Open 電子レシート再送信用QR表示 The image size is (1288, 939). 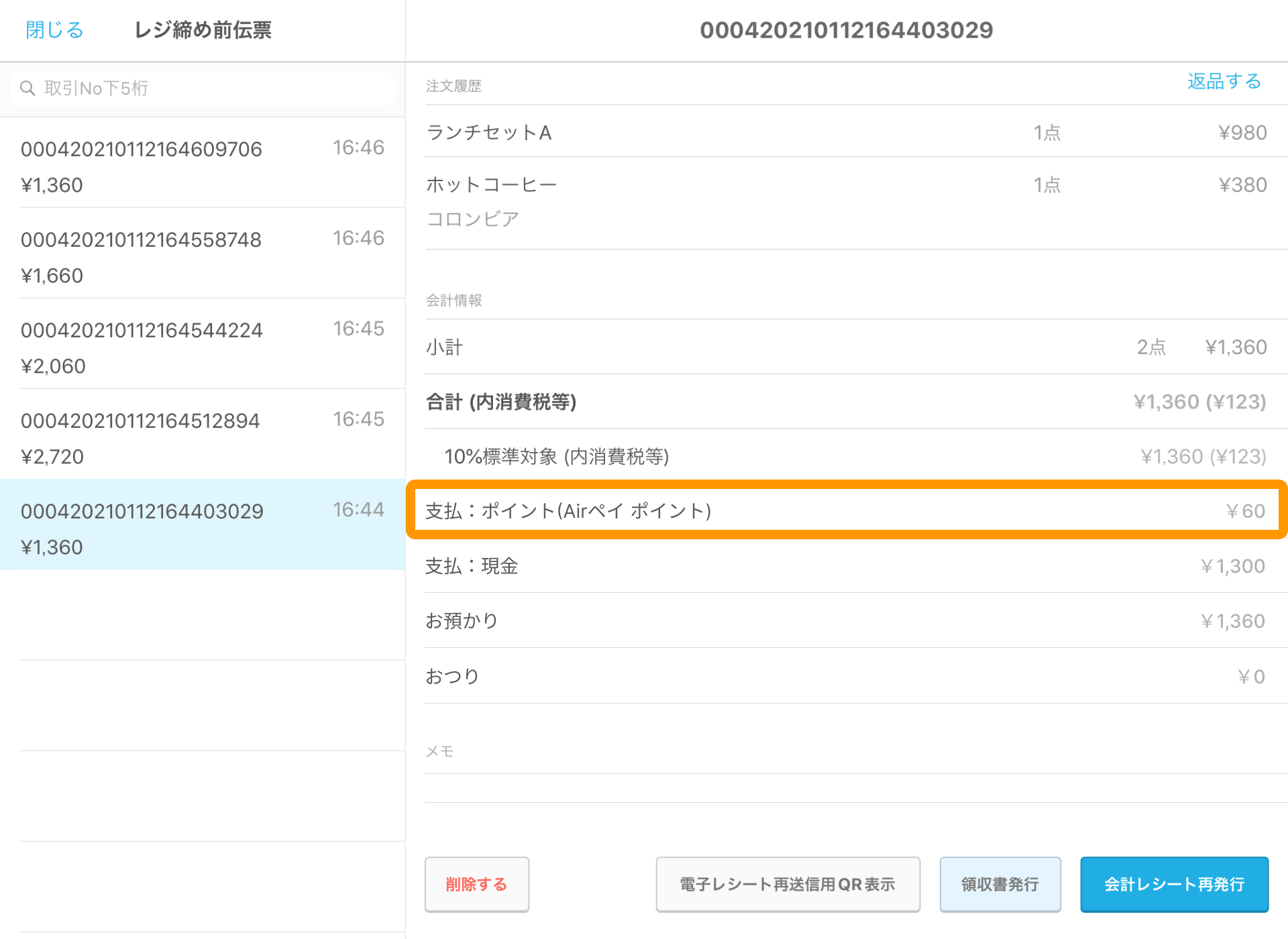(x=788, y=884)
